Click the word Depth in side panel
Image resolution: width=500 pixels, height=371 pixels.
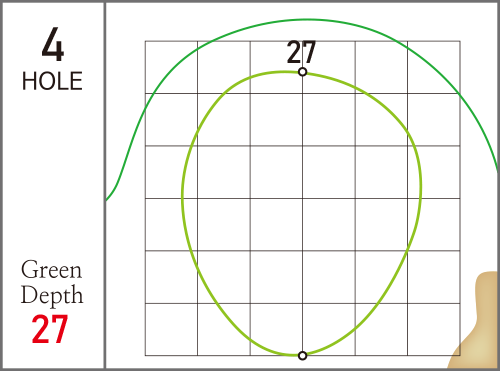52,295
